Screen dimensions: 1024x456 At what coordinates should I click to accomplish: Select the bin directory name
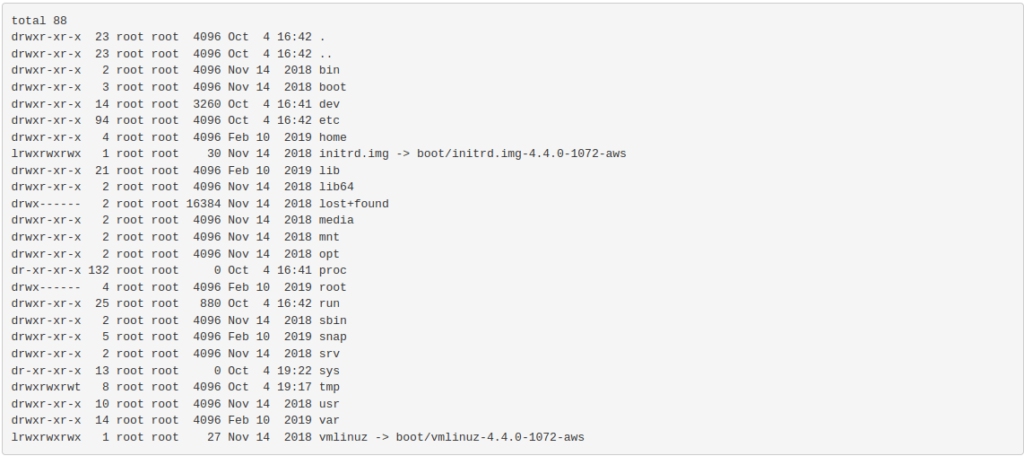pos(329,71)
